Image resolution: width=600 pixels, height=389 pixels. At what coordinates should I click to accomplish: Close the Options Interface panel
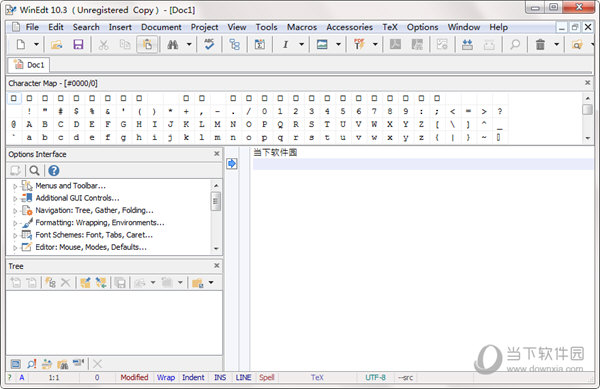click(217, 154)
